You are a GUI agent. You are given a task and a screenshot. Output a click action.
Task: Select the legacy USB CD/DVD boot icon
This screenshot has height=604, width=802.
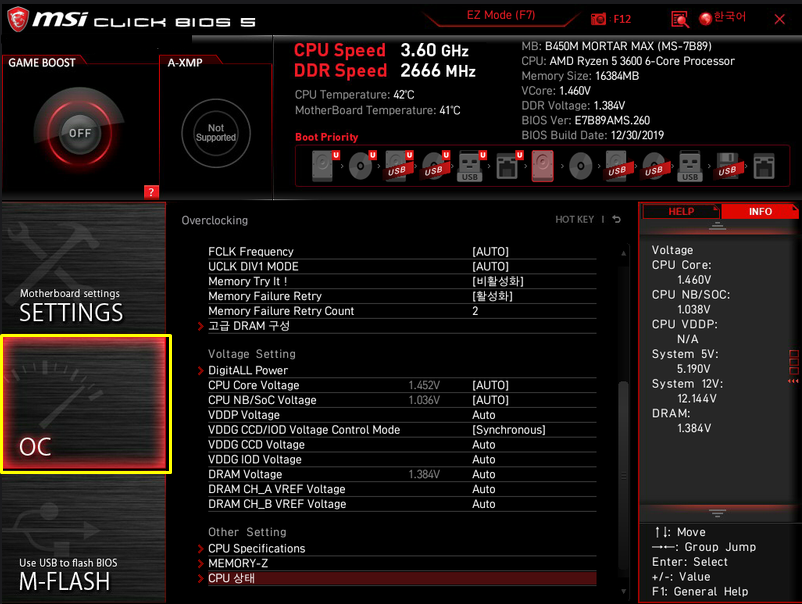(x=654, y=166)
